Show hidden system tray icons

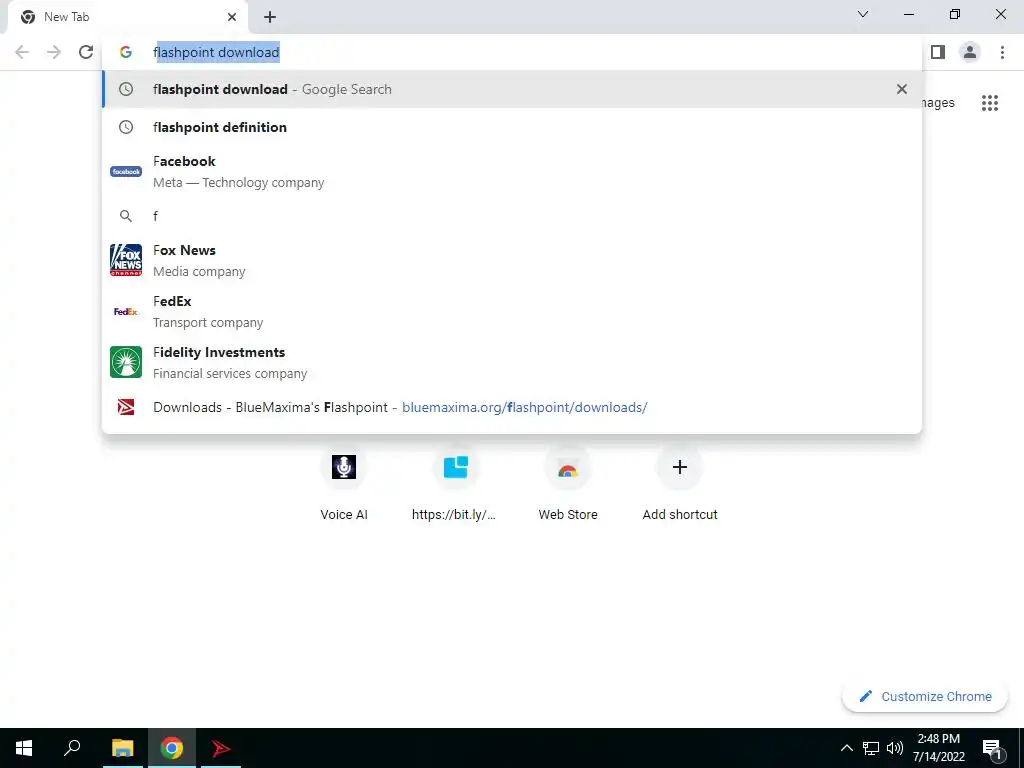point(846,748)
